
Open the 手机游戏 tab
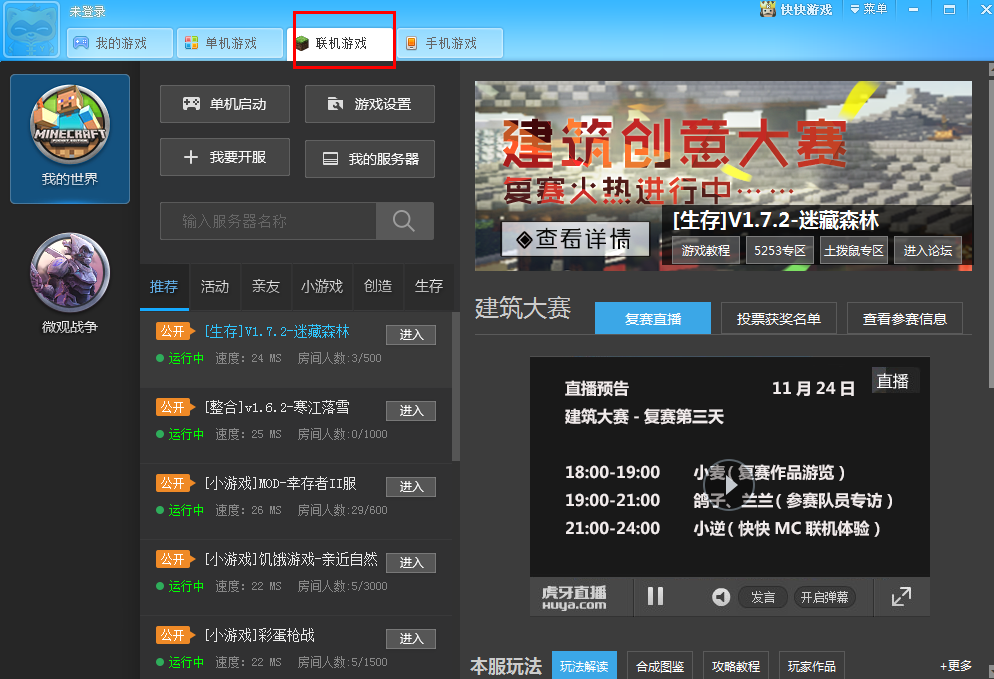click(x=450, y=43)
